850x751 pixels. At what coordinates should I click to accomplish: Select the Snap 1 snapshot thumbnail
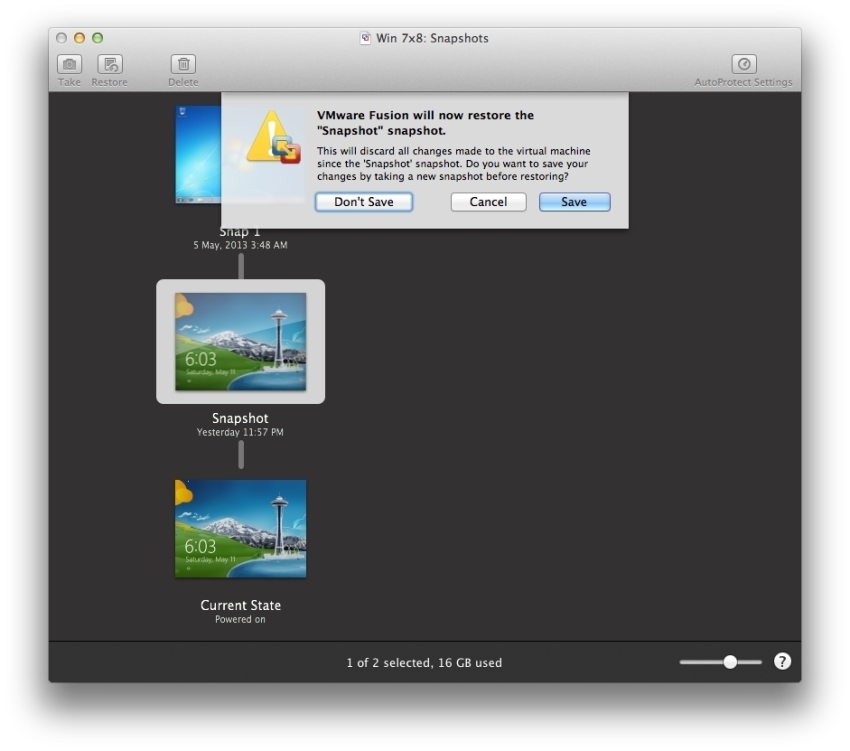[x=197, y=155]
